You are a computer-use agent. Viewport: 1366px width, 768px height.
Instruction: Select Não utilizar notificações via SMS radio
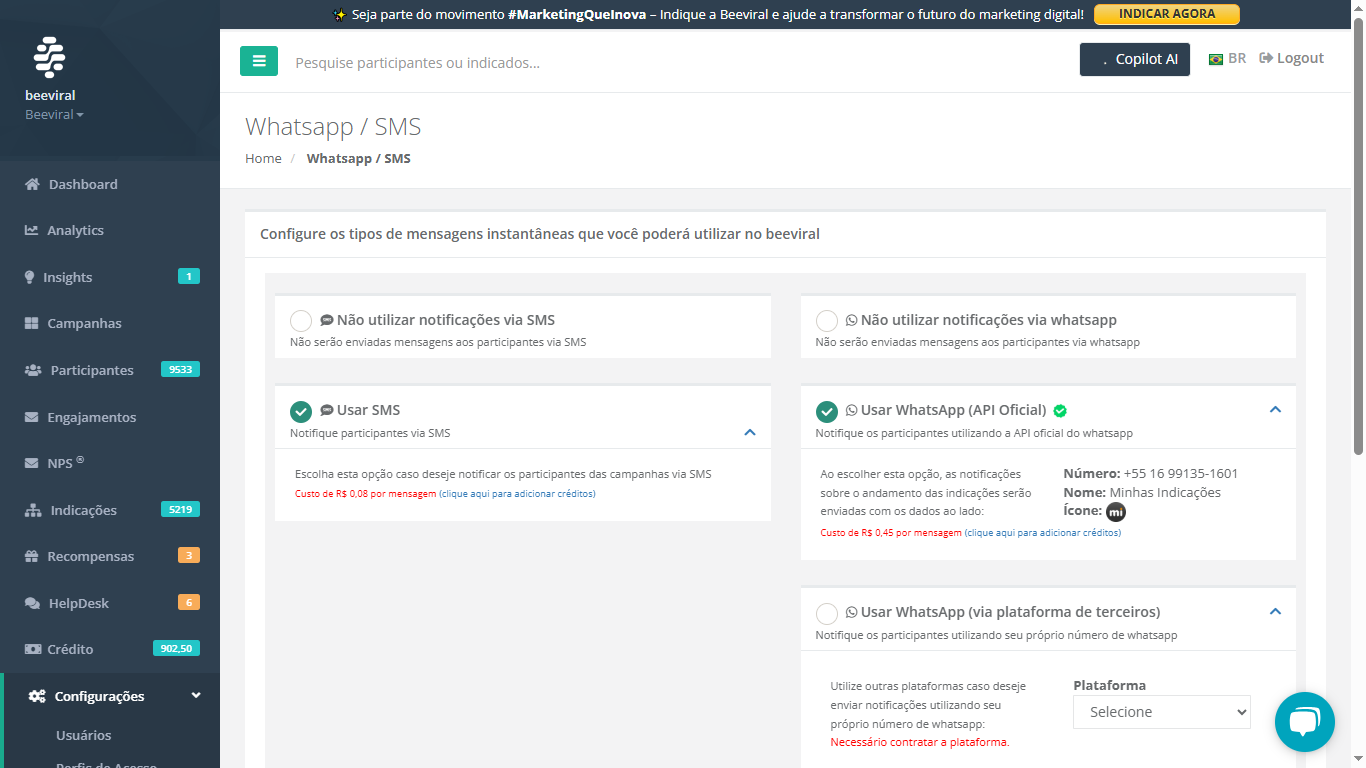pos(301,321)
